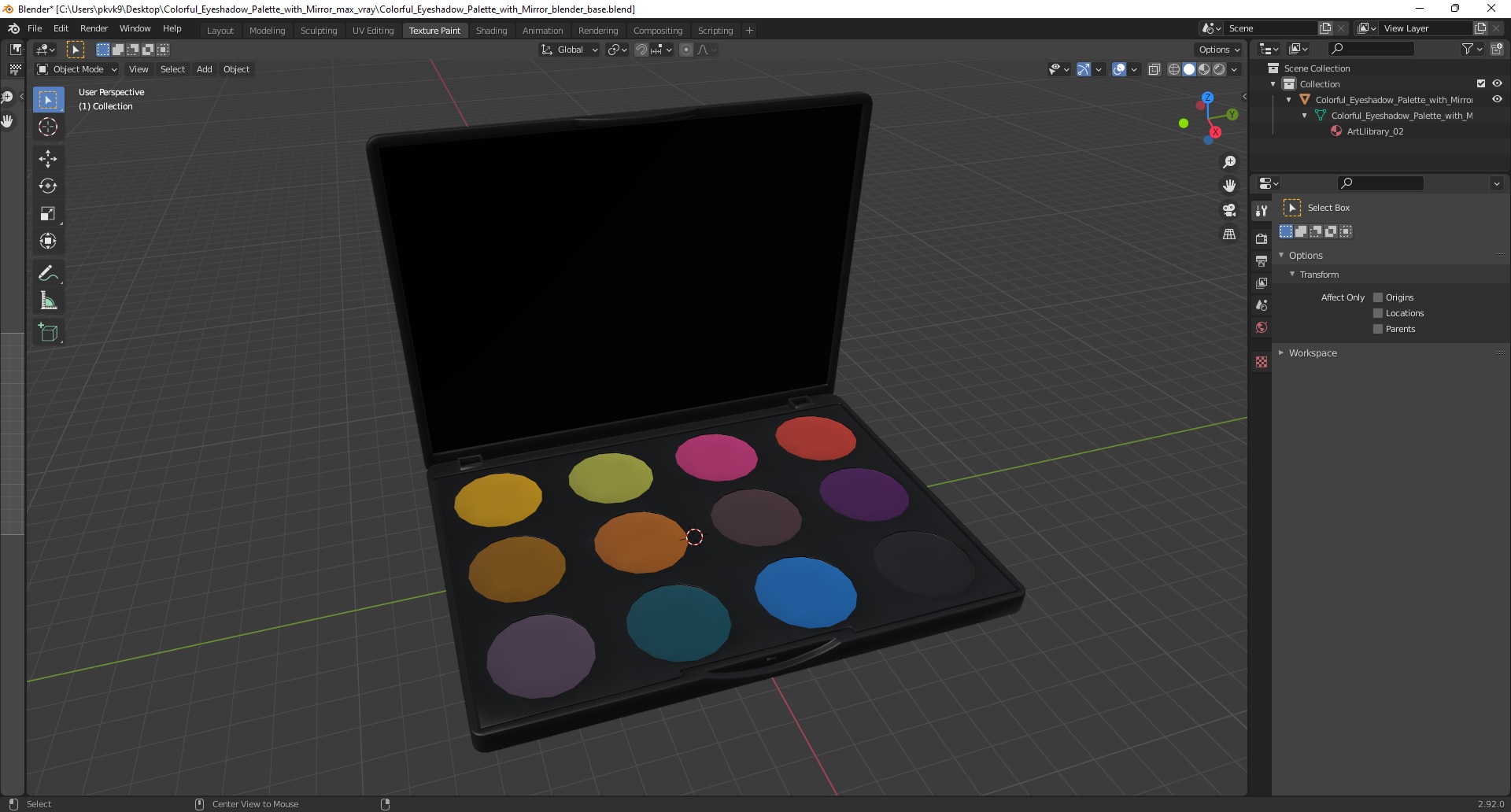Viewport: 1511px width, 812px height.
Task: Open the File menu
Action: 35,28
